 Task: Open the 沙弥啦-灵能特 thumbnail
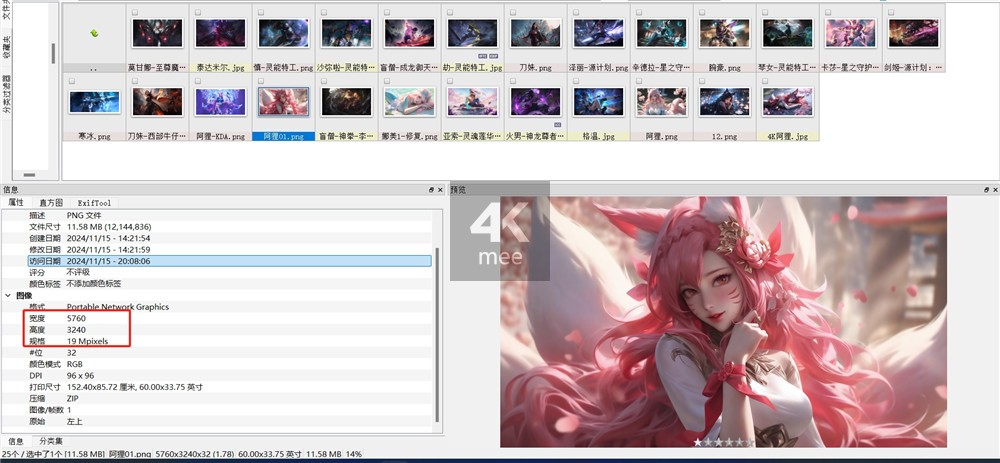(x=347, y=33)
